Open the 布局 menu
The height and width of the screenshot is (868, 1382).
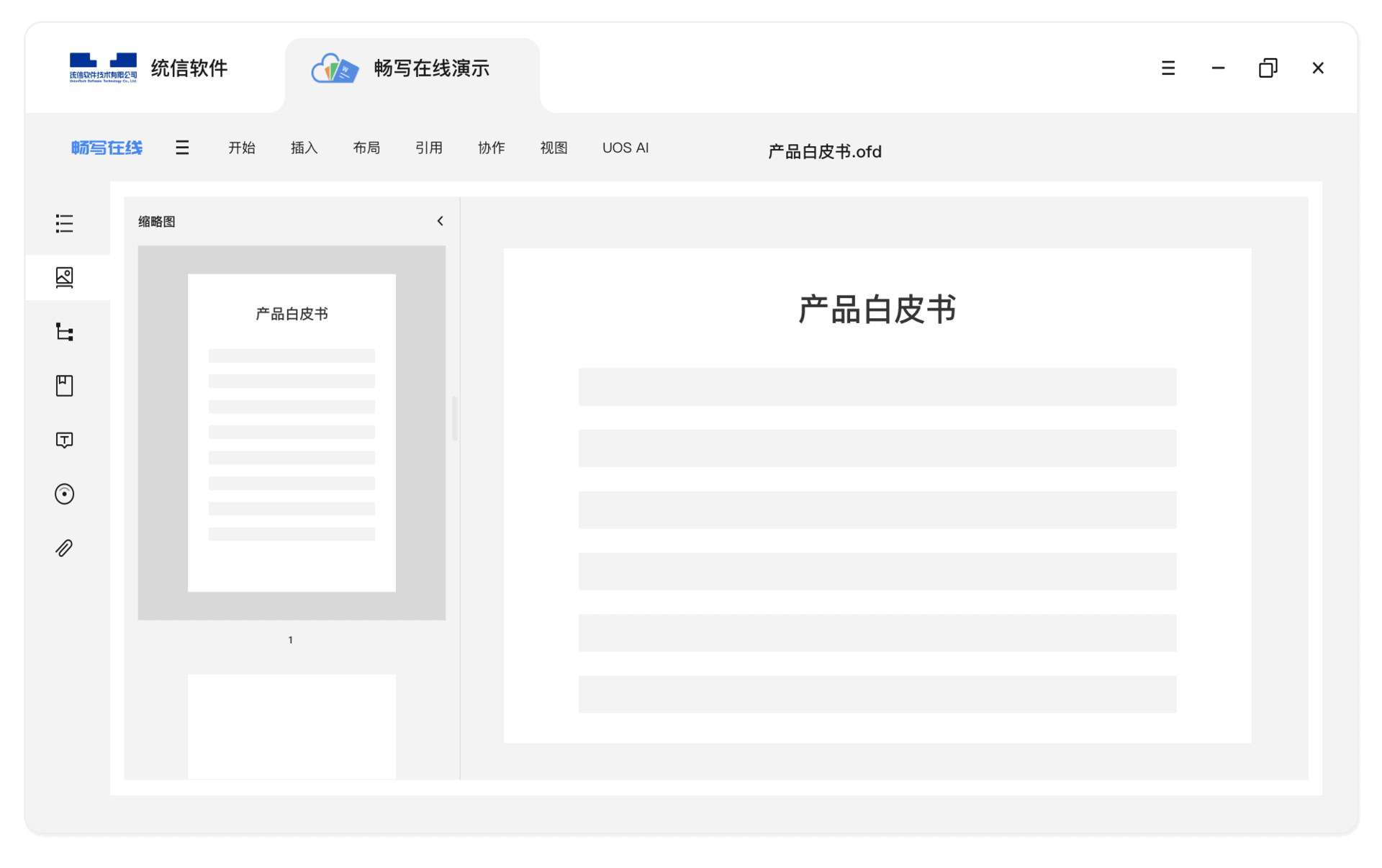pyautogui.click(x=366, y=148)
